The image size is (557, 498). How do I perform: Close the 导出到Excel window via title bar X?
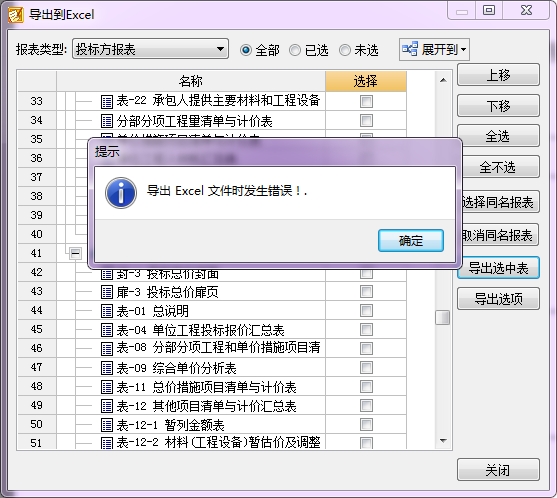click(x=526, y=10)
